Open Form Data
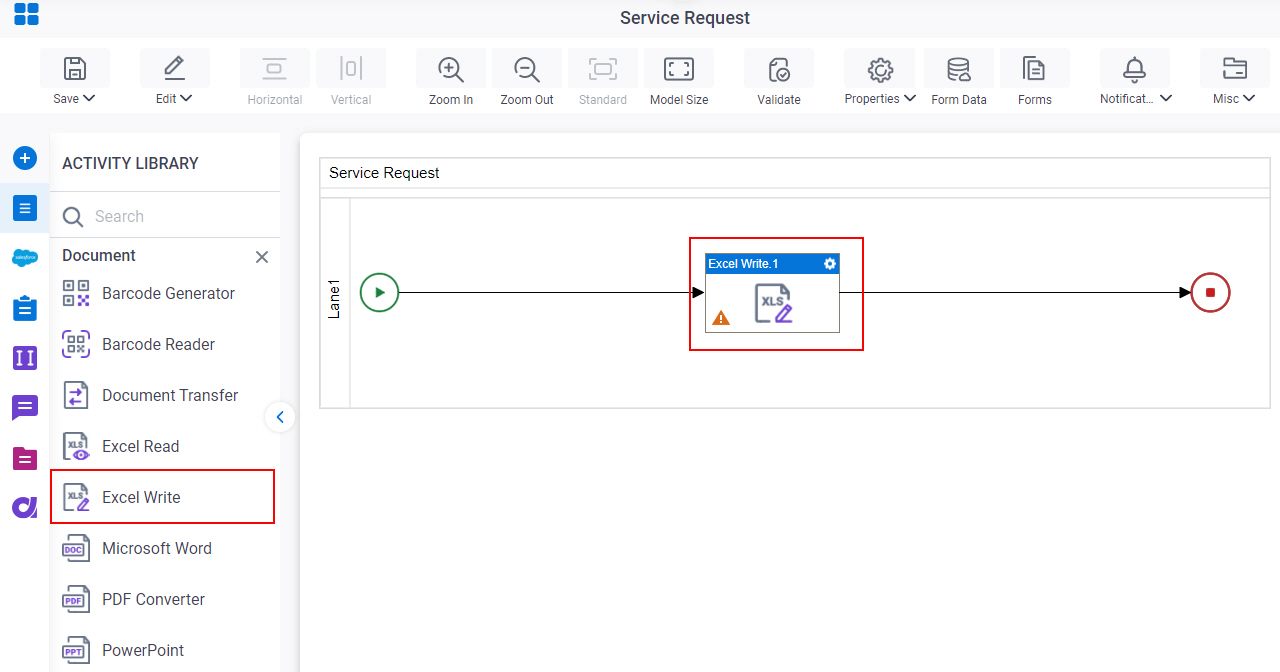The height and width of the screenshot is (672, 1280). pos(959,68)
